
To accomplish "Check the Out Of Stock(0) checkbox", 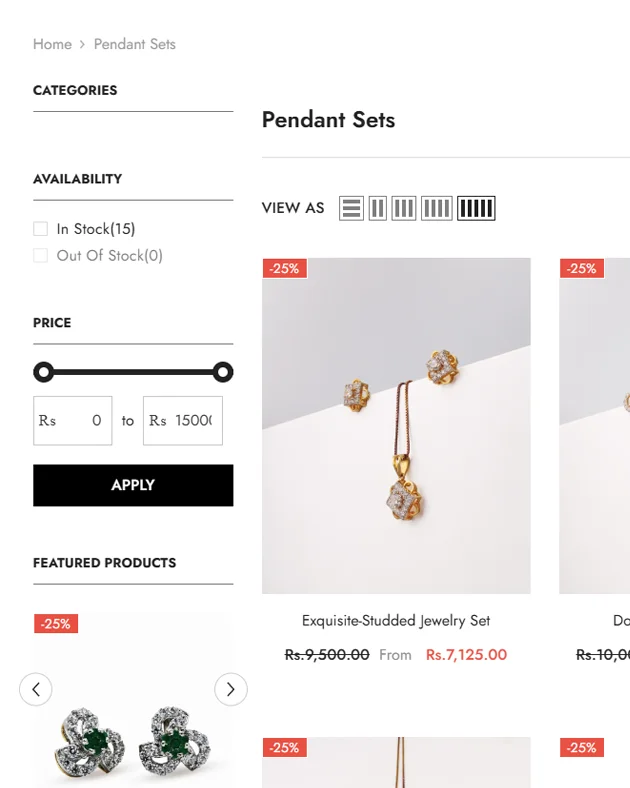I will 41,256.
